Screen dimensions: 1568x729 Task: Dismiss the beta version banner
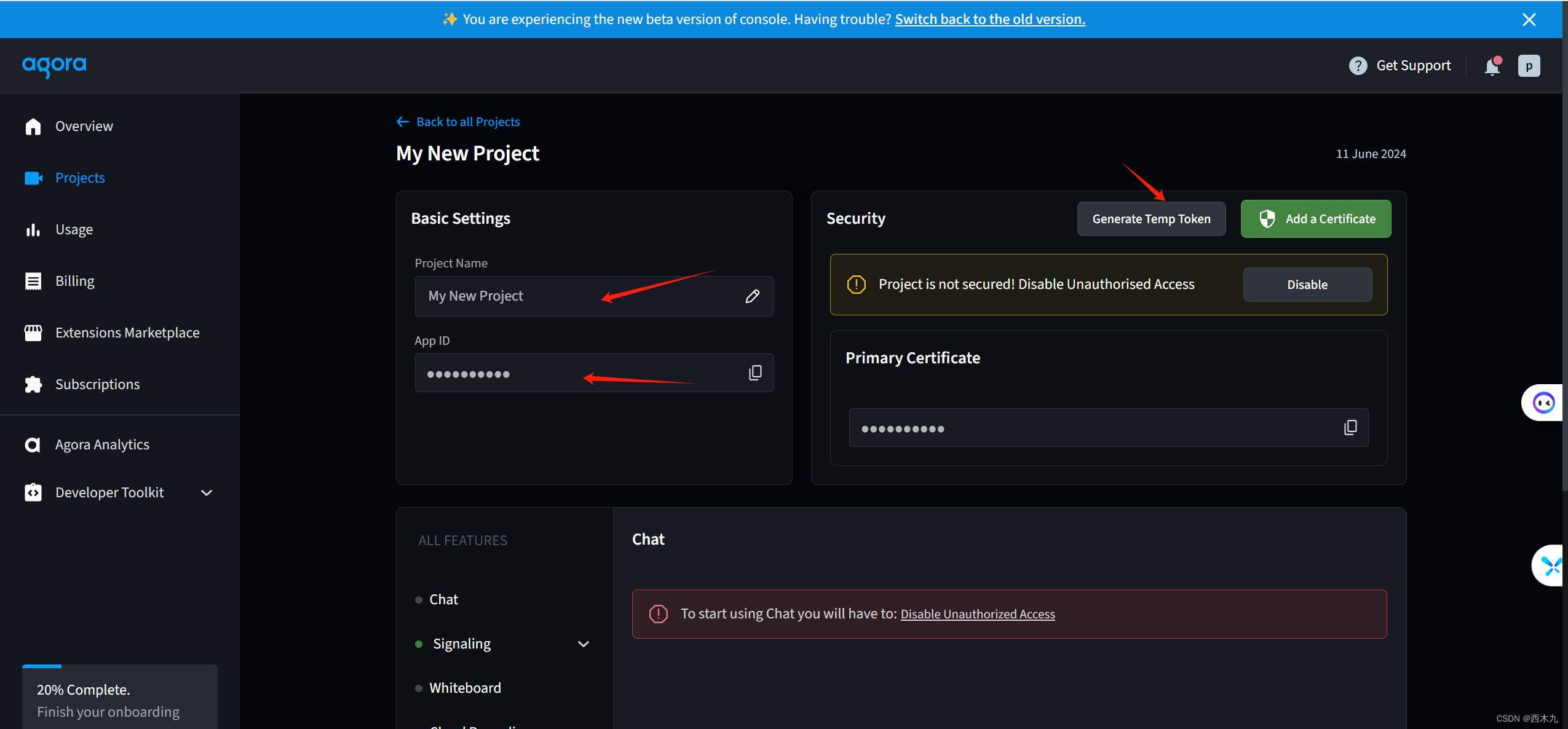point(1529,20)
